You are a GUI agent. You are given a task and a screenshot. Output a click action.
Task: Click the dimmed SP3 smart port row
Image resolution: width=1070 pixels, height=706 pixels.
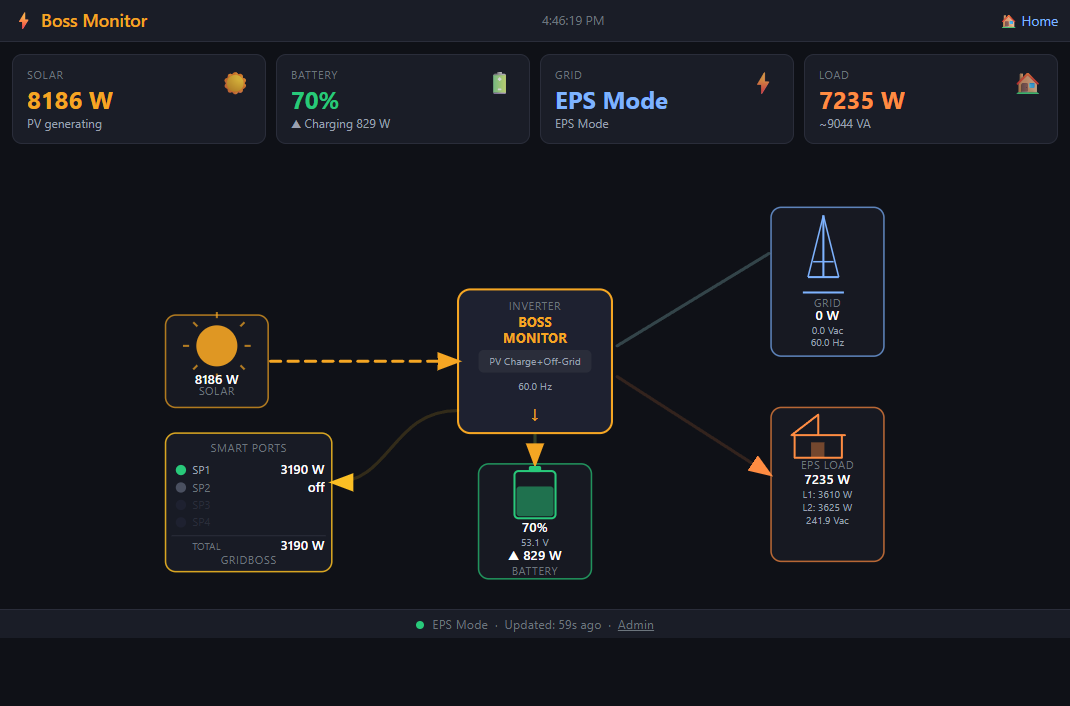248,505
